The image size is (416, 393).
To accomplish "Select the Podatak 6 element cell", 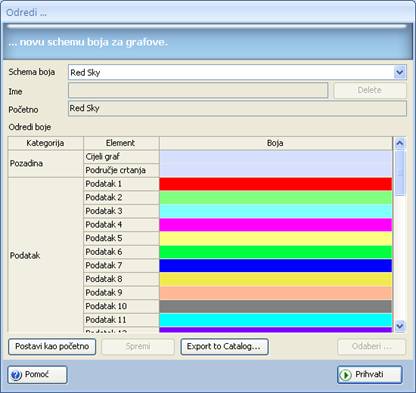I will [121, 252].
